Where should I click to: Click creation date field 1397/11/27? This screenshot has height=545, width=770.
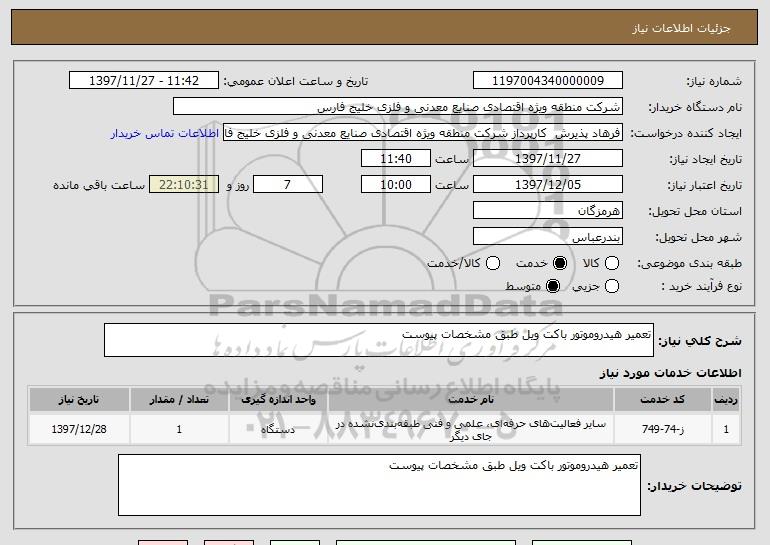click(548, 159)
